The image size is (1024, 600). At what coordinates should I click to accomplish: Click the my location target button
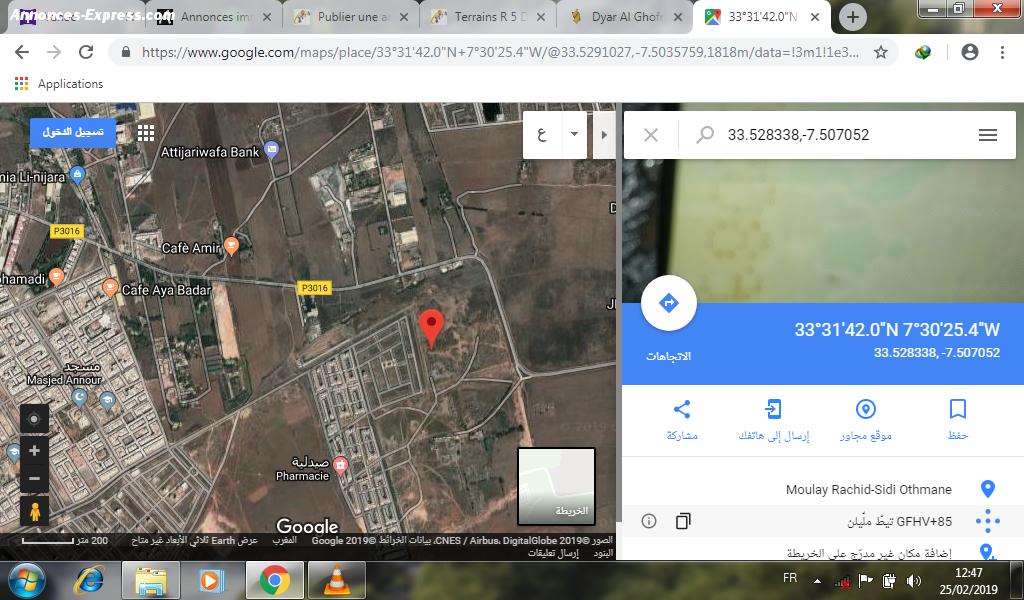click(34, 419)
